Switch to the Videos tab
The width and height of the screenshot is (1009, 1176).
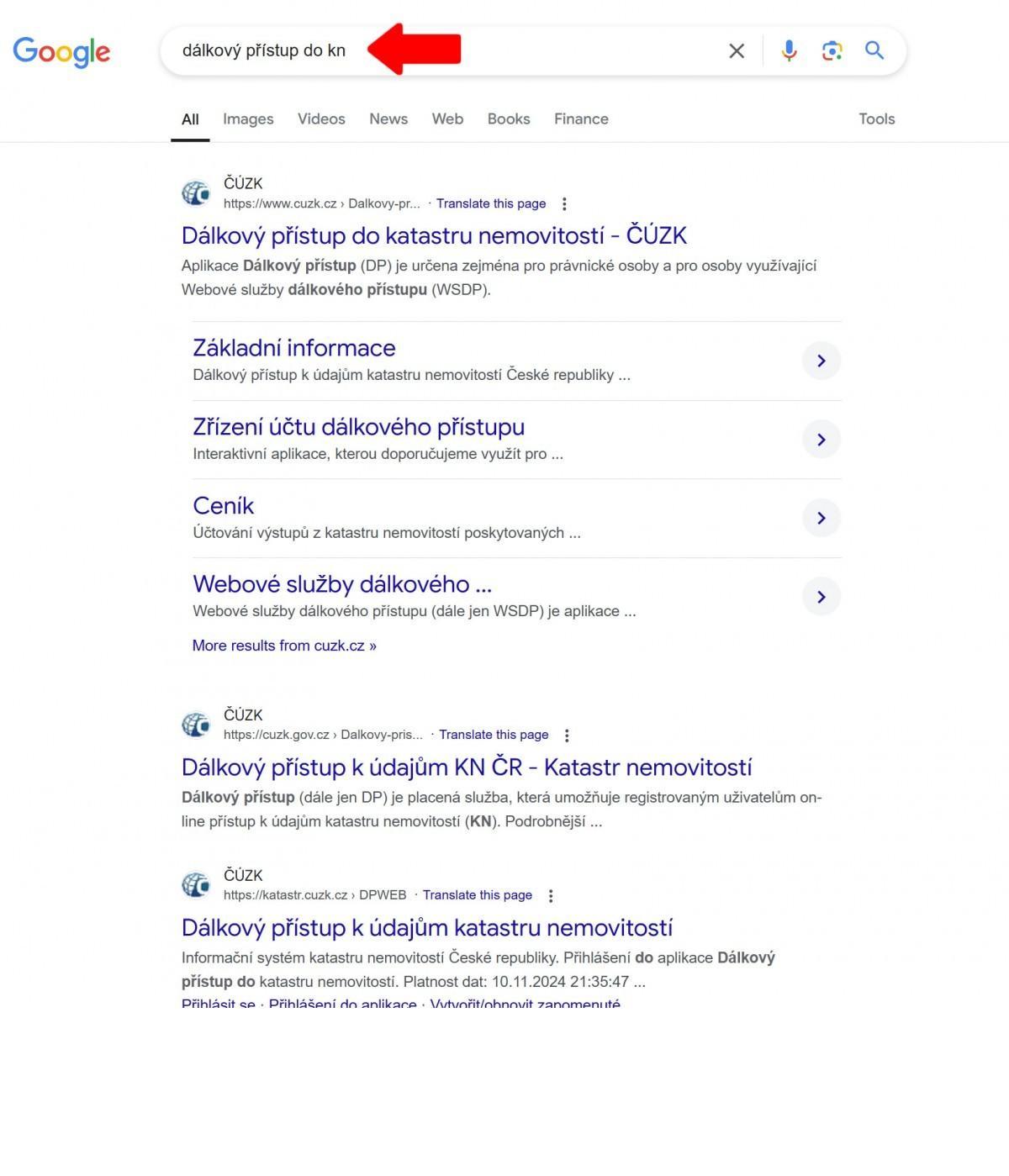point(321,119)
